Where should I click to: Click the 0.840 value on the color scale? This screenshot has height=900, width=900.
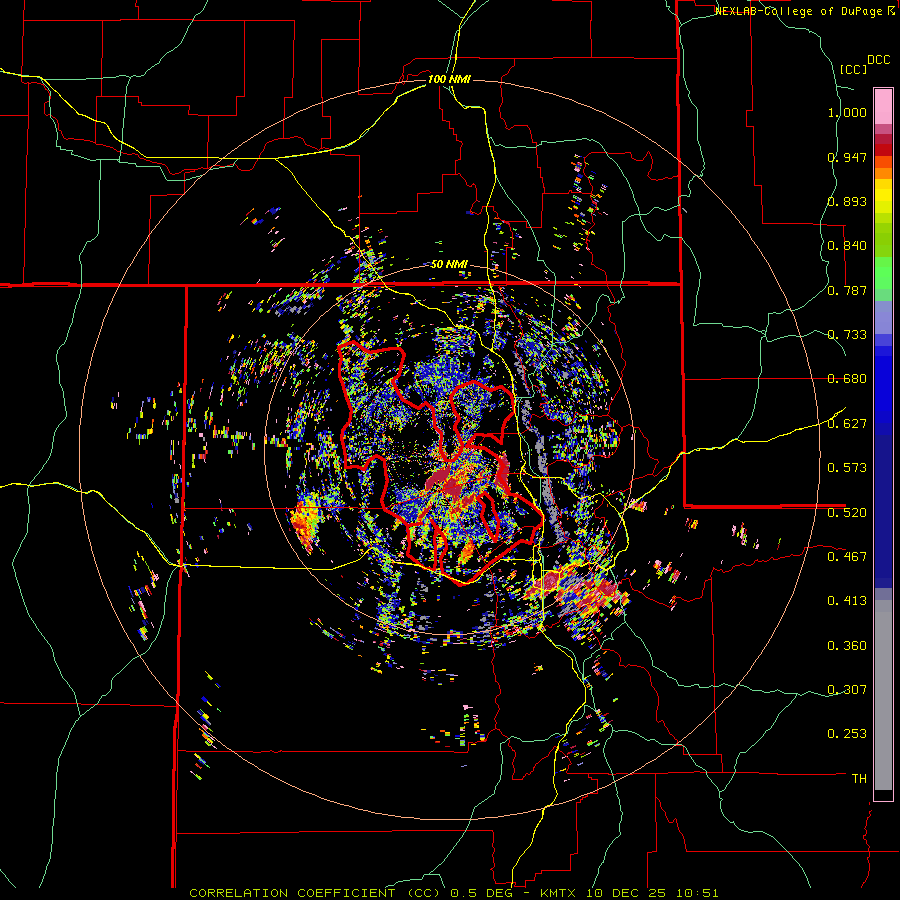tap(847, 246)
